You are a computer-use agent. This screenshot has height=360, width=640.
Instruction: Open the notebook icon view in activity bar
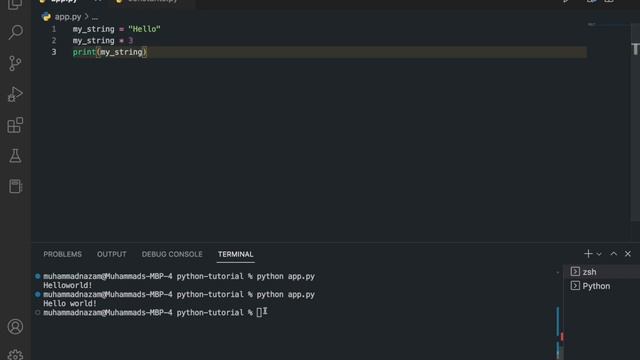tap(16, 186)
